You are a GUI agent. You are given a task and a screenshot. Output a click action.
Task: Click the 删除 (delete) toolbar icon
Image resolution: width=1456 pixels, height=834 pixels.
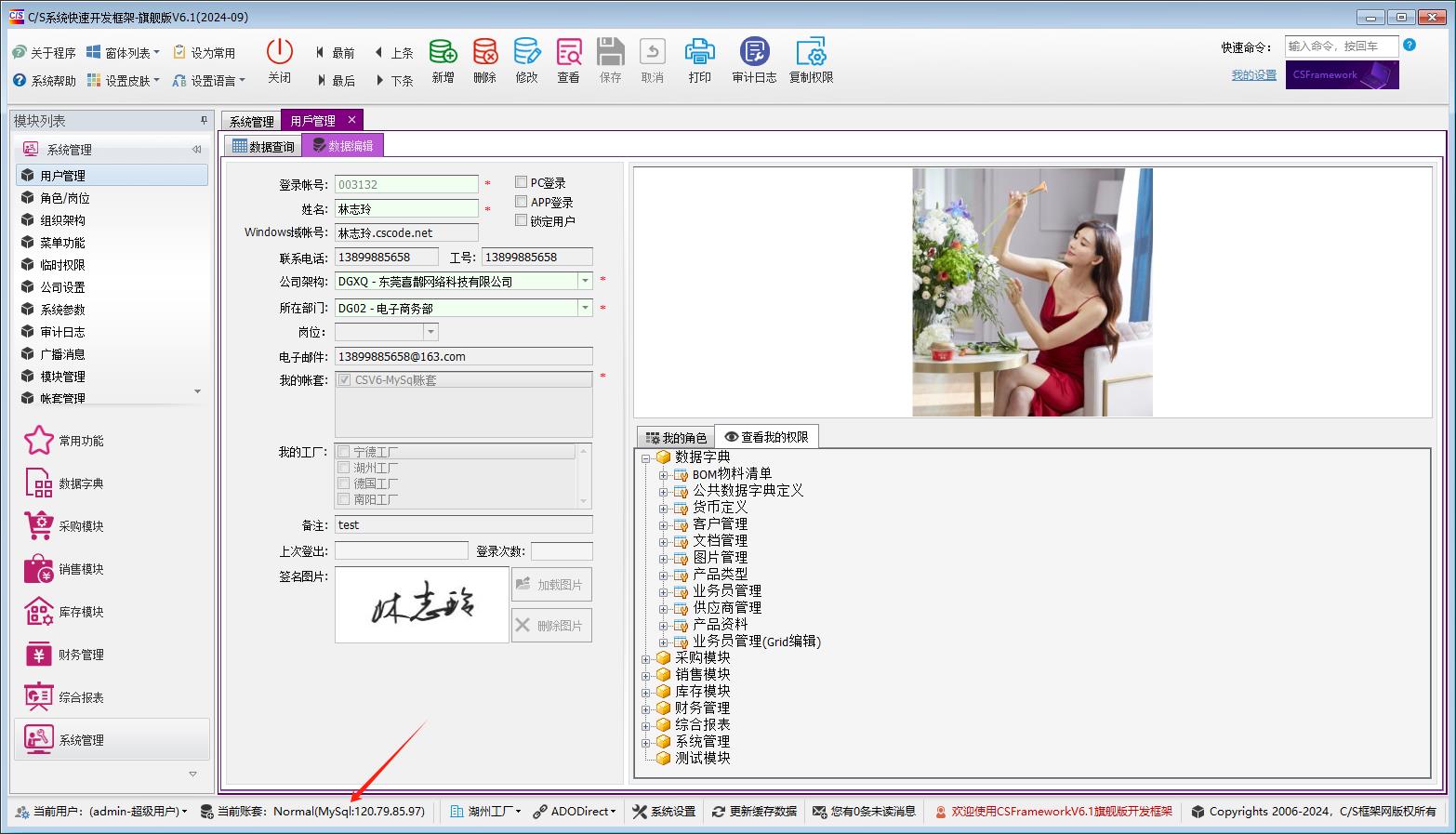coord(484,53)
